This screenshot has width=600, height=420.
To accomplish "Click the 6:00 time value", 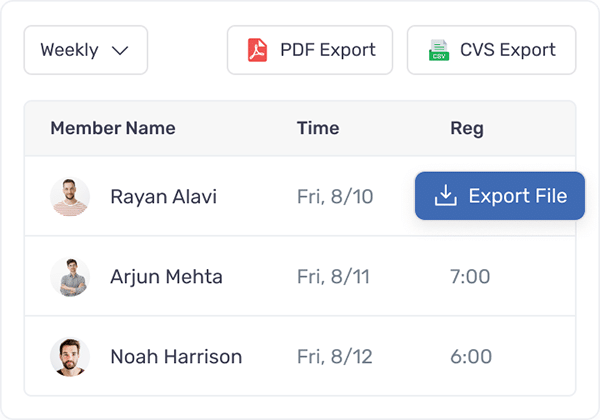I will point(471,357).
